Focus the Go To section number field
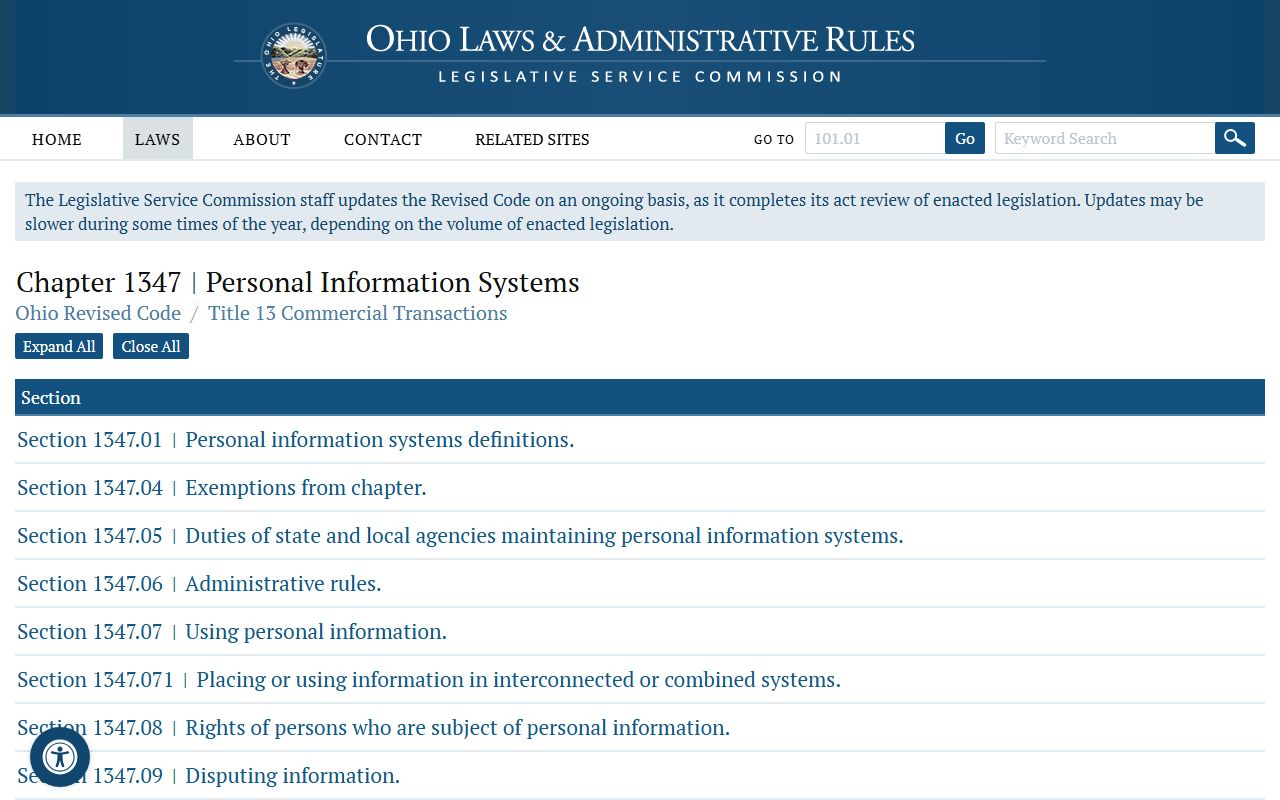This screenshot has height=800, width=1280. (x=875, y=138)
